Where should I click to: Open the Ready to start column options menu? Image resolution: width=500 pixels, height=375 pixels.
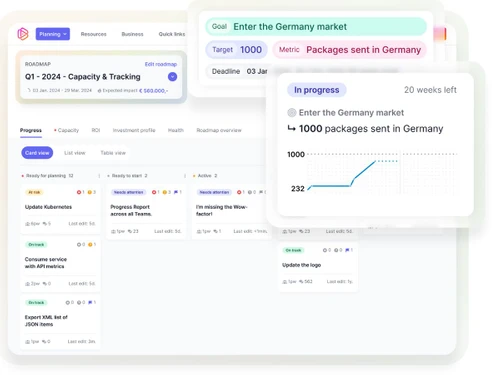(185, 176)
